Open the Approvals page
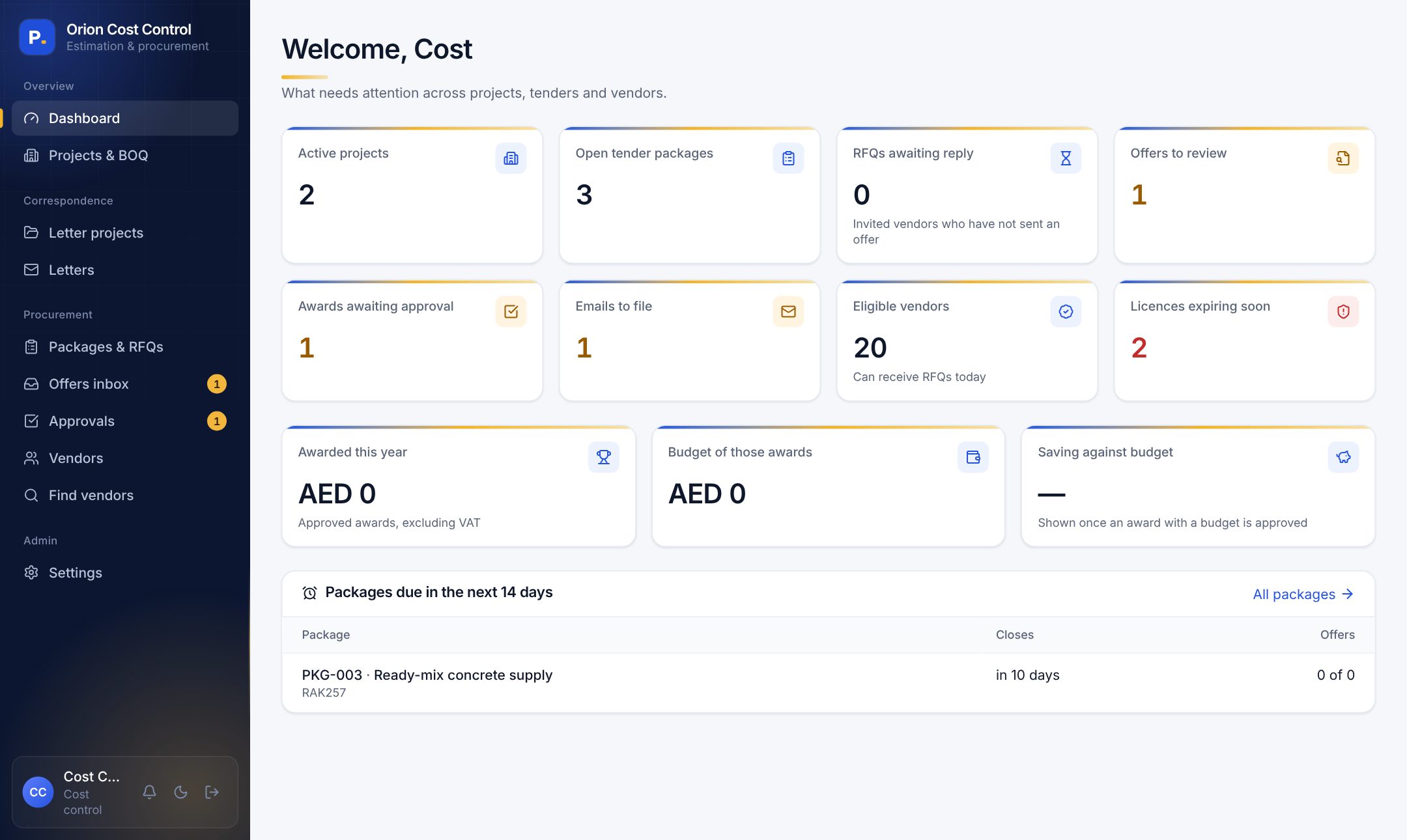The image size is (1407, 840). click(x=125, y=421)
